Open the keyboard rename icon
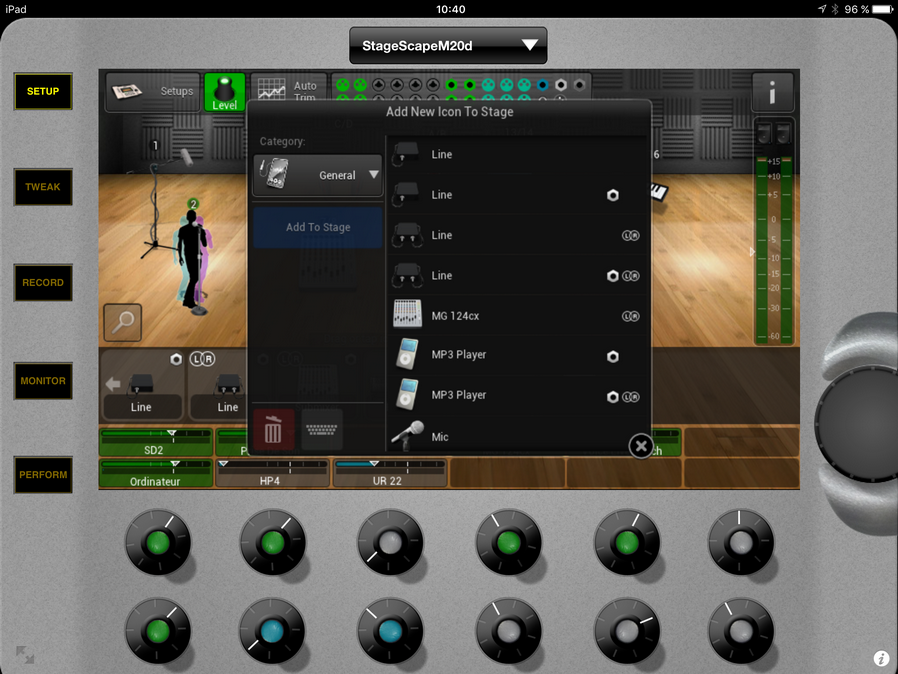 tap(322, 430)
